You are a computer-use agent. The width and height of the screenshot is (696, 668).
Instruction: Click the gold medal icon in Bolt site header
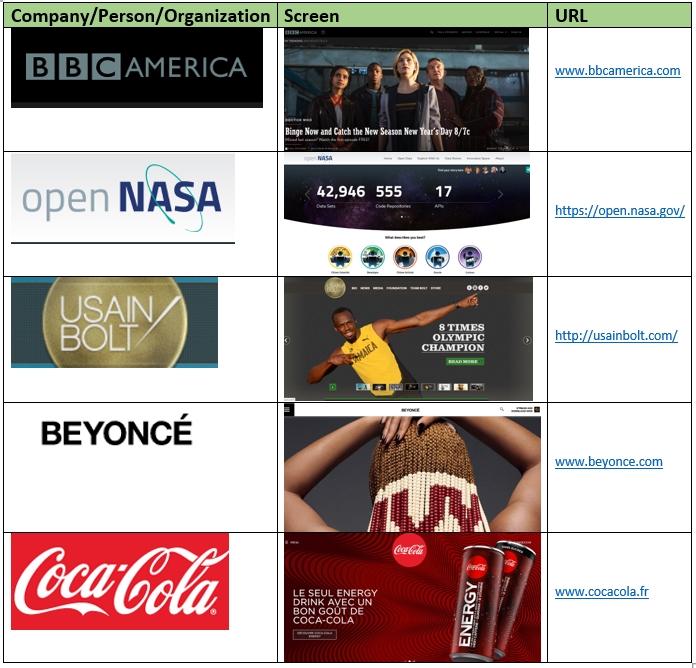335,289
